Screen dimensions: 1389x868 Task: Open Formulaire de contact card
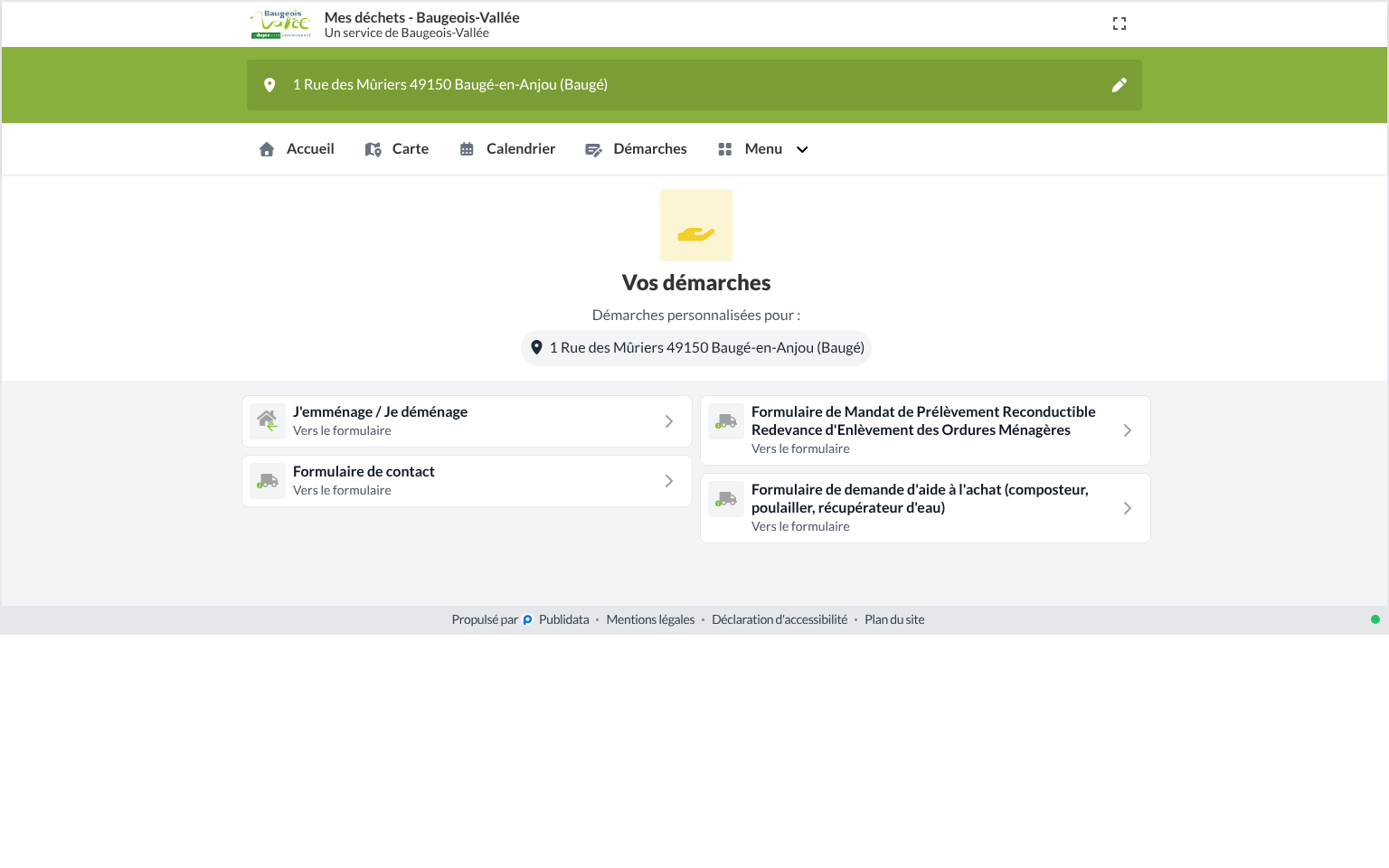click(467, 481)
